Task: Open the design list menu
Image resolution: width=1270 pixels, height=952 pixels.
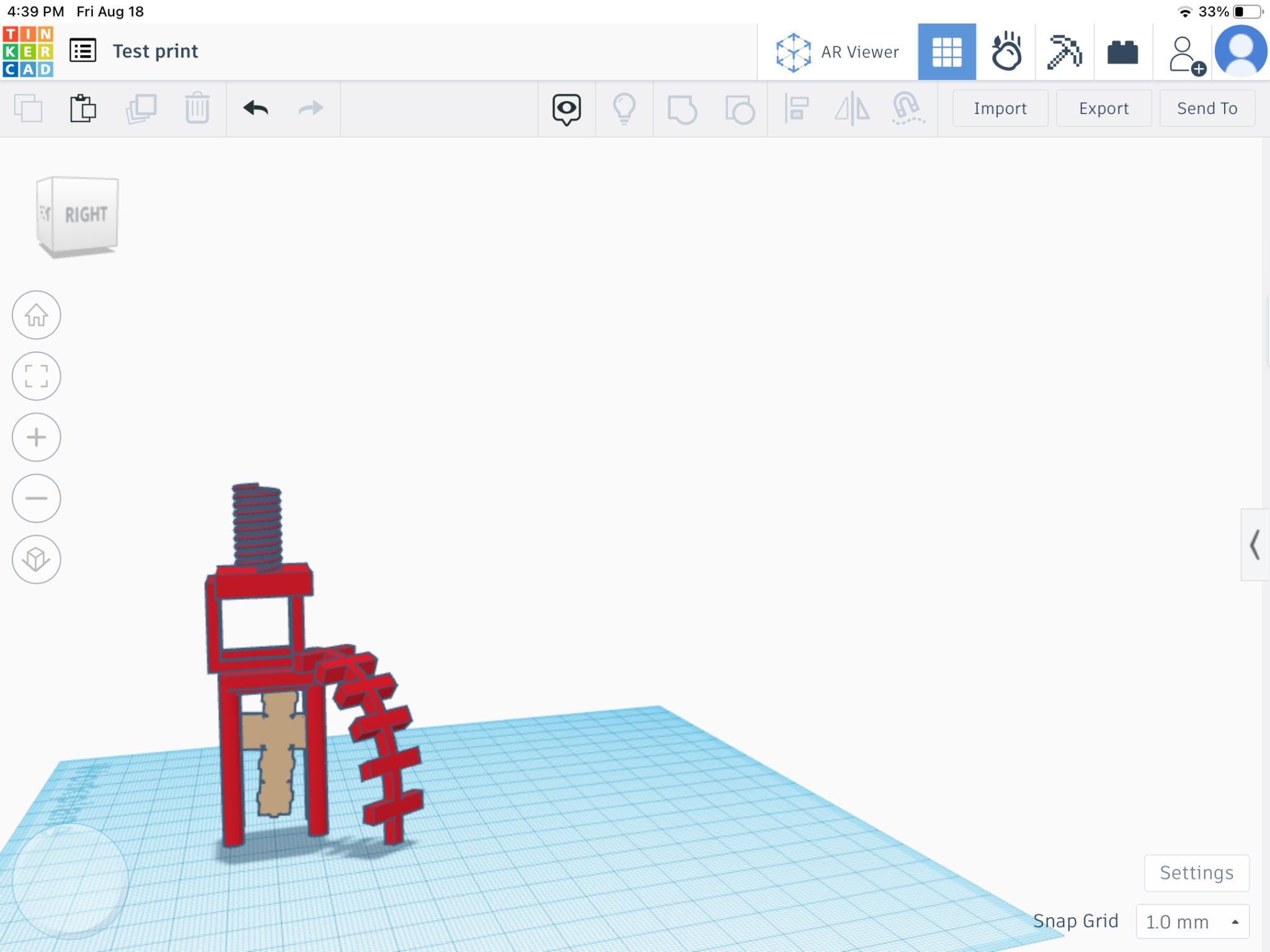Action: (x=84, y=51)
